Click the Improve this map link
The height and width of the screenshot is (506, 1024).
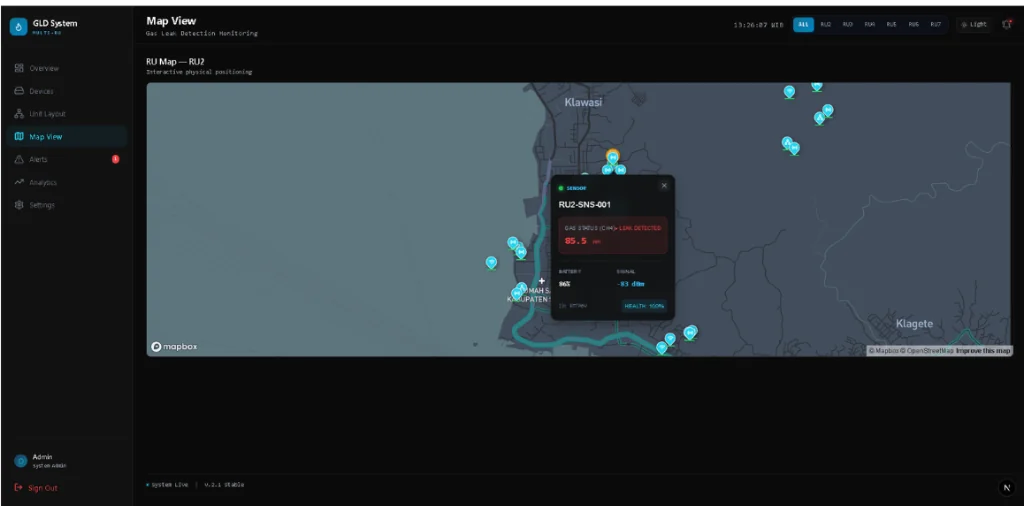[984, 351]
